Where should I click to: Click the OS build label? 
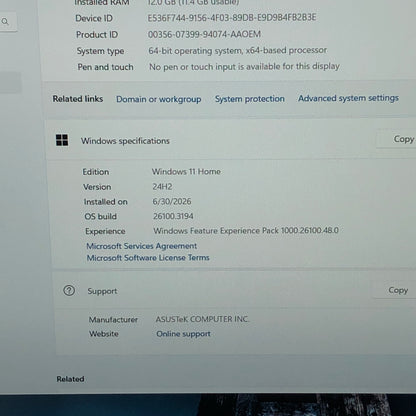tap(101, 216)
